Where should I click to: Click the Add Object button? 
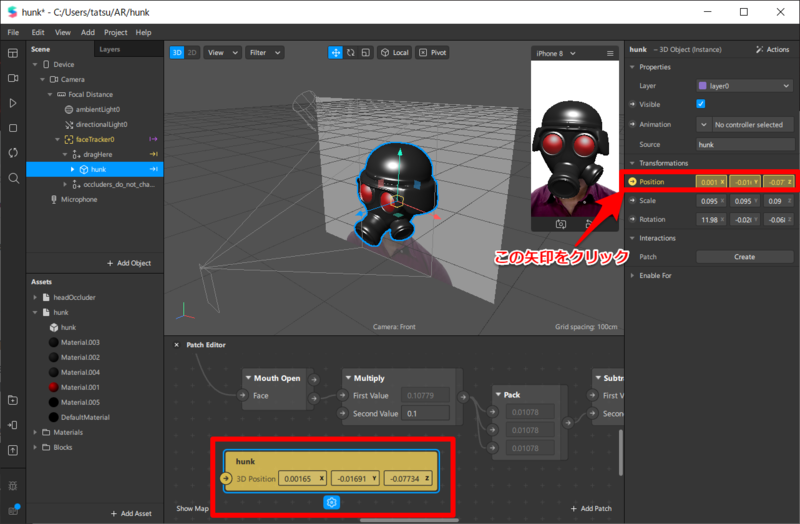click(129, 263)
